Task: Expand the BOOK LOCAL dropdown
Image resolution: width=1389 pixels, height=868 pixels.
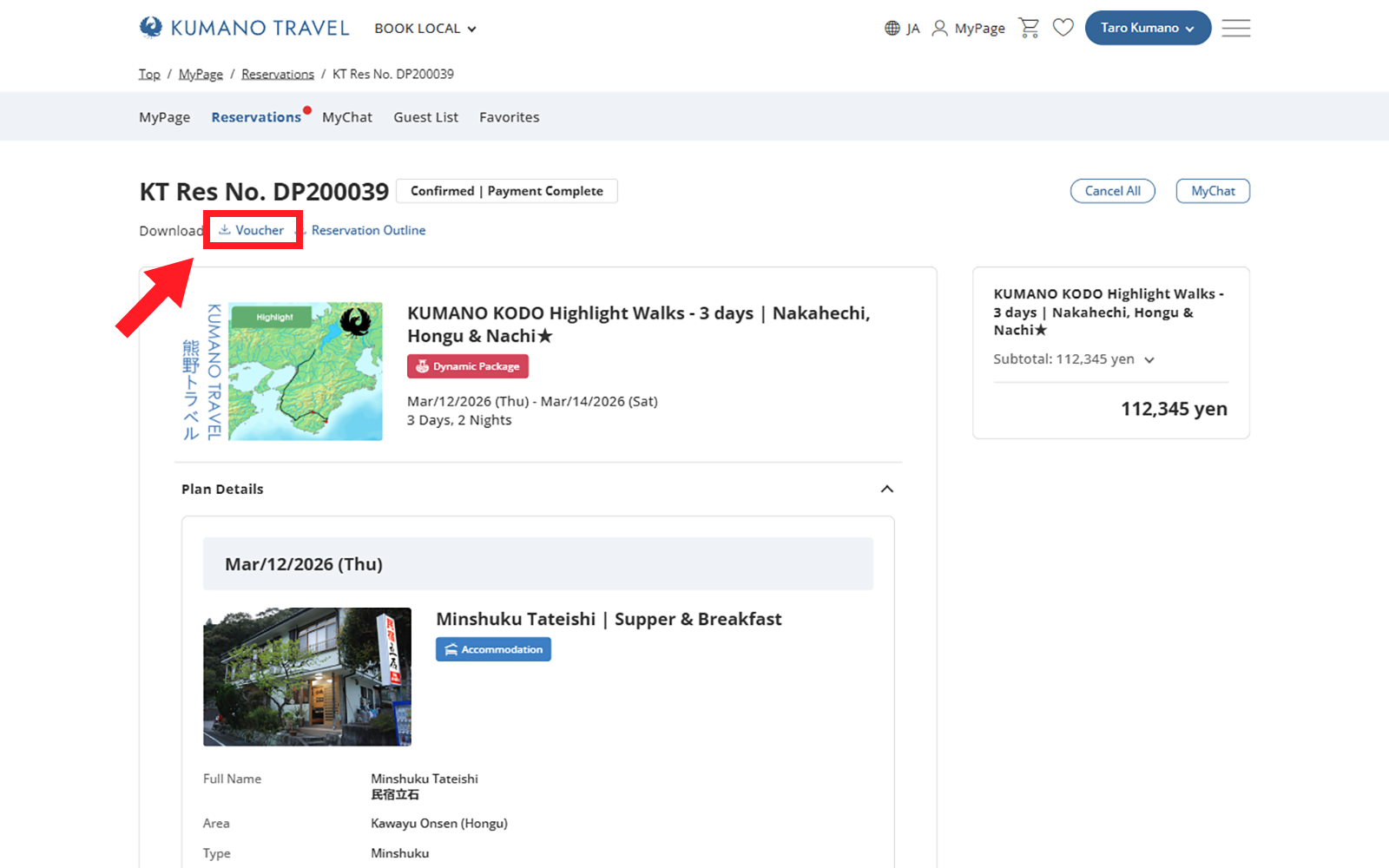Action: point(425,29)
